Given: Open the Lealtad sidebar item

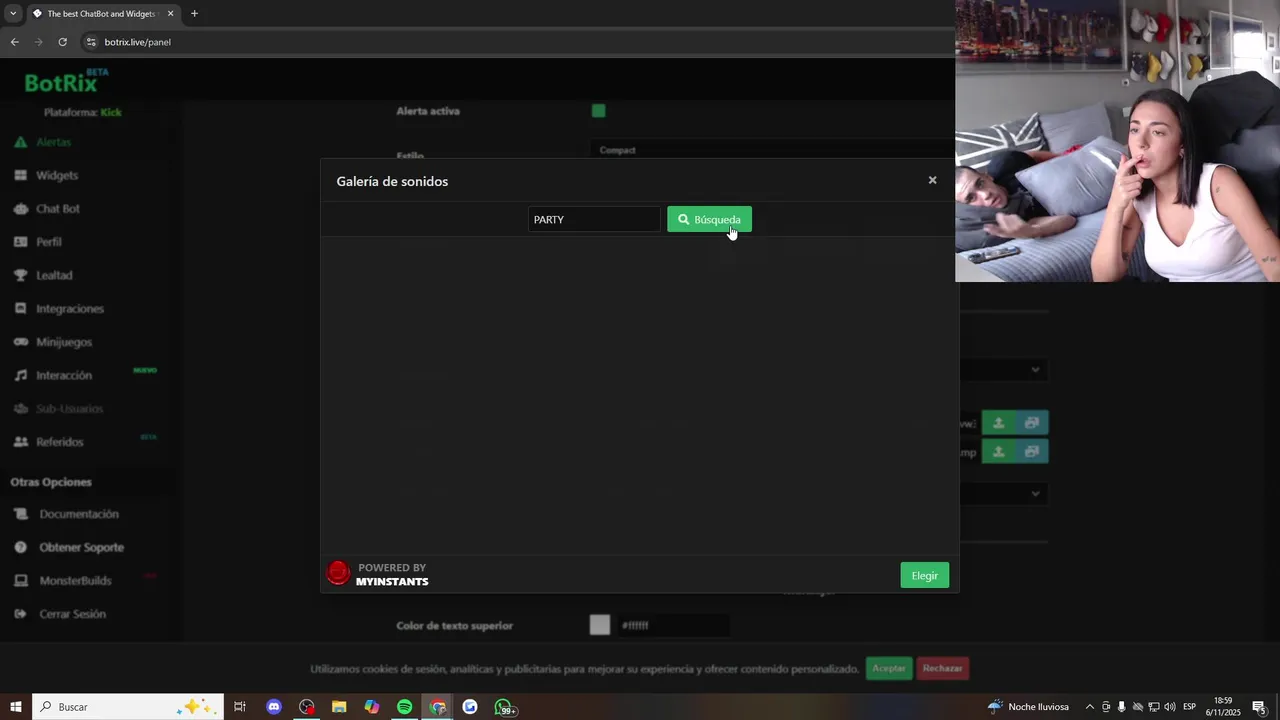Looking at the screenshot, I should [x=54, y=275].
